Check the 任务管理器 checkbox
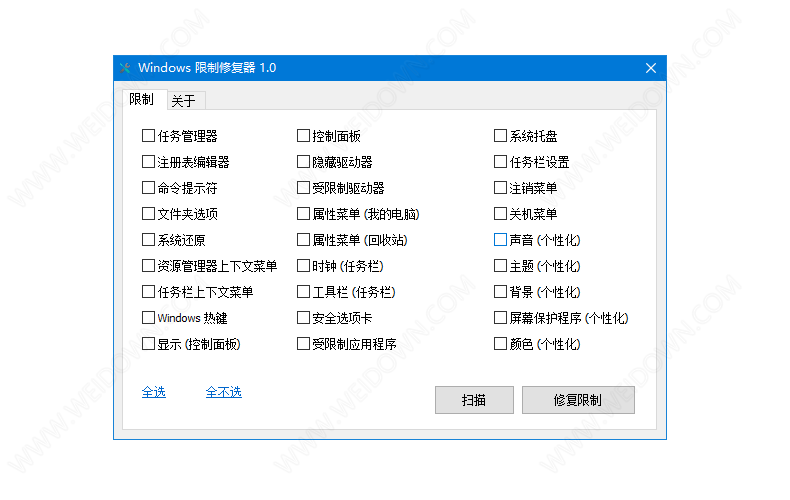Screen dimensions: 790x500 148,136
